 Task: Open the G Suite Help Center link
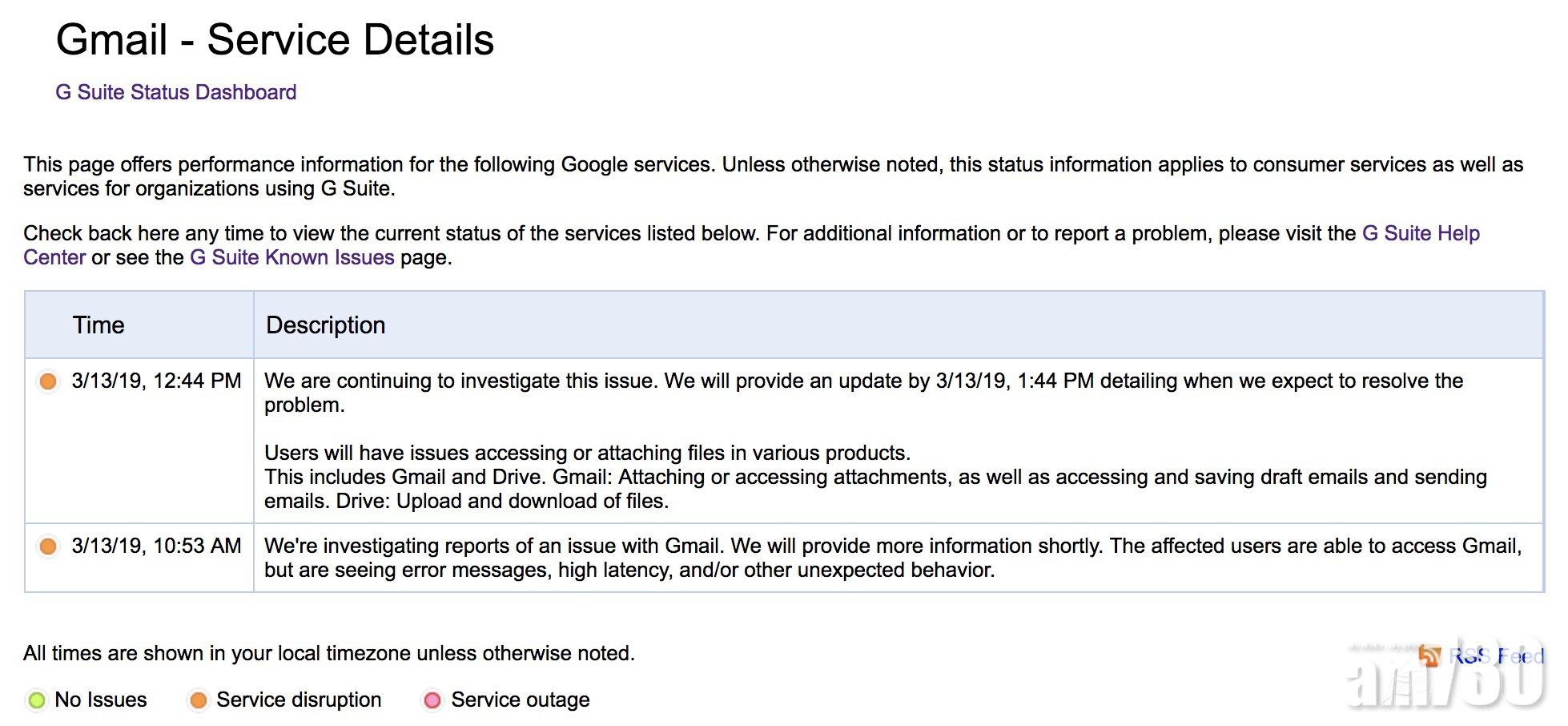pyautogui.click(x=1420, y=233)
